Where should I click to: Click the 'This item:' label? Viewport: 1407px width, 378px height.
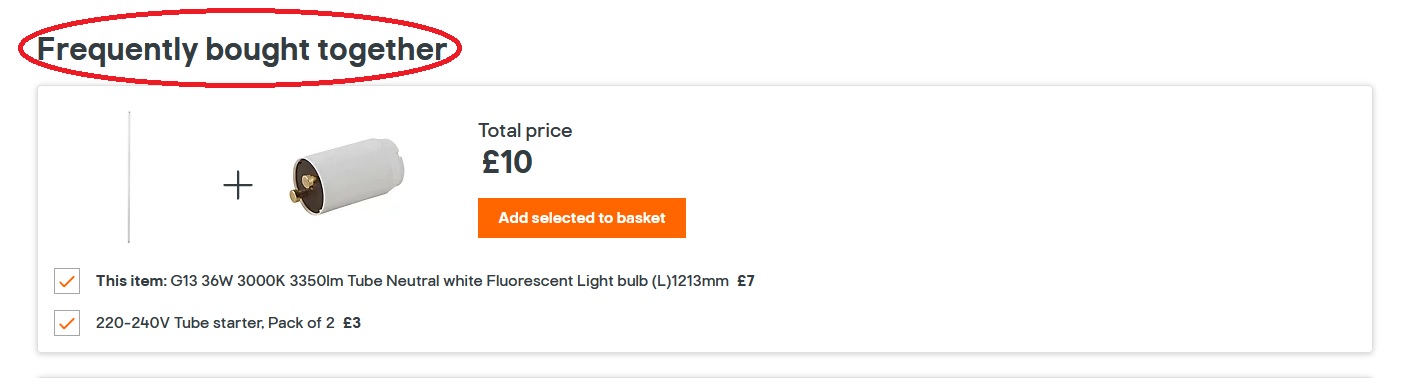click(131, 281)
